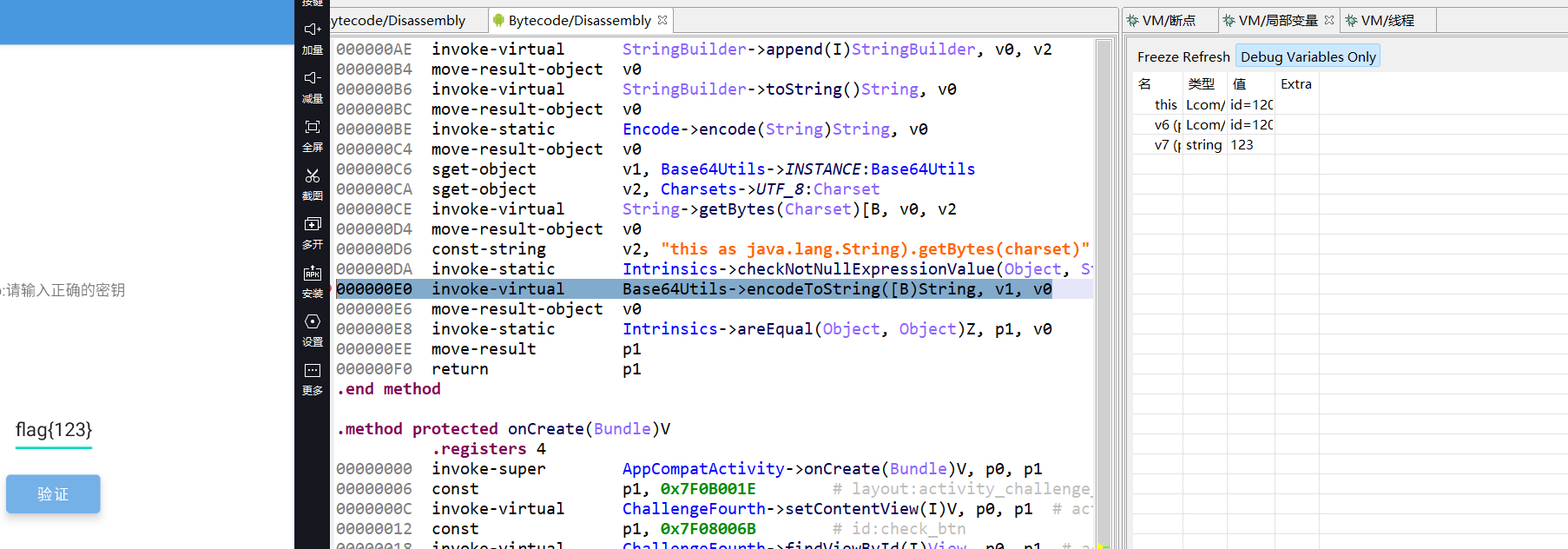This screenshot has height=549, width=1568.
Task: Click the value 123 of v7
Action: tap(1242, 145)
